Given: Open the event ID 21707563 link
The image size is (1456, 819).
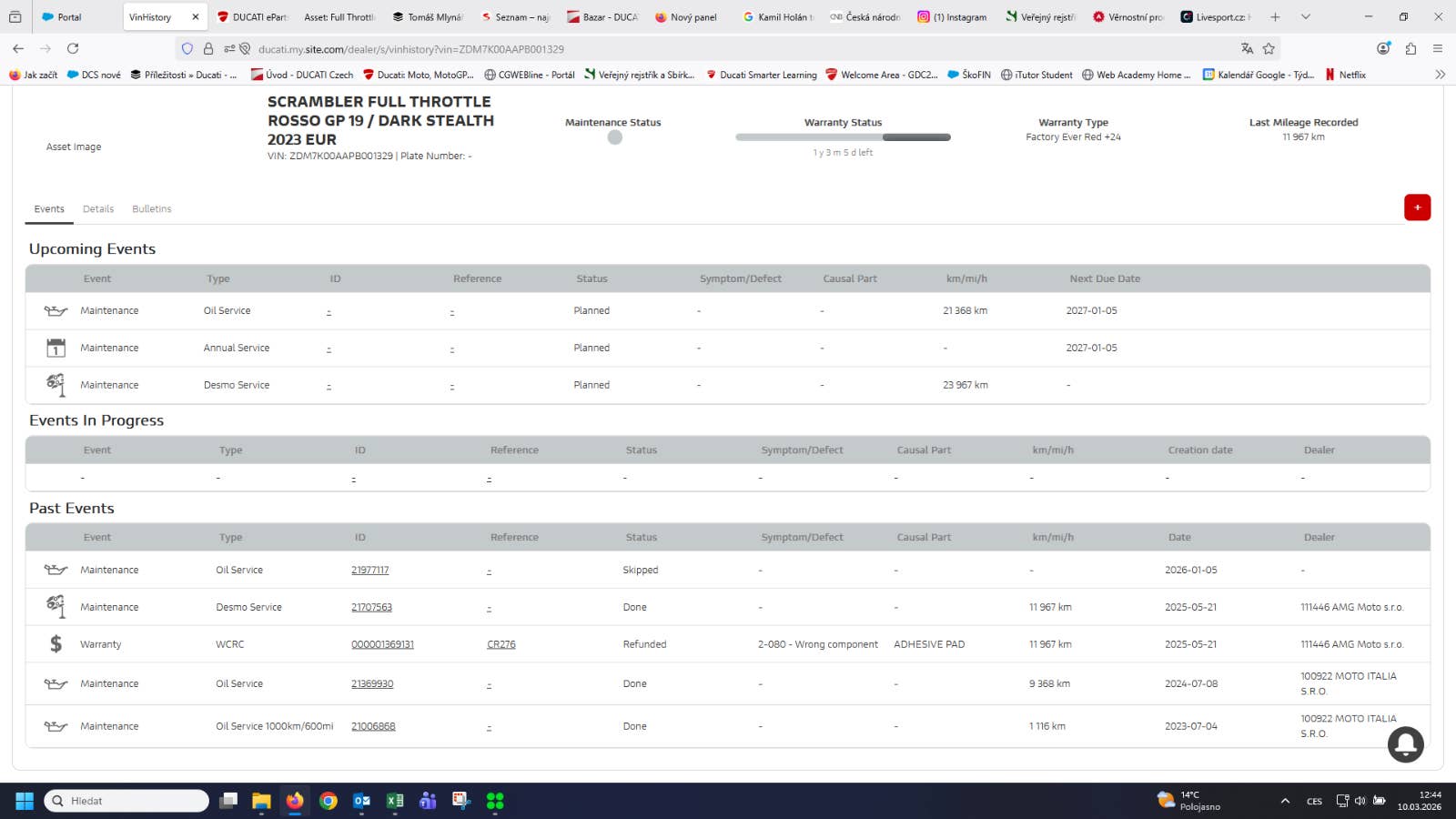Looking at the screenshot, I should tap(371, 607).
